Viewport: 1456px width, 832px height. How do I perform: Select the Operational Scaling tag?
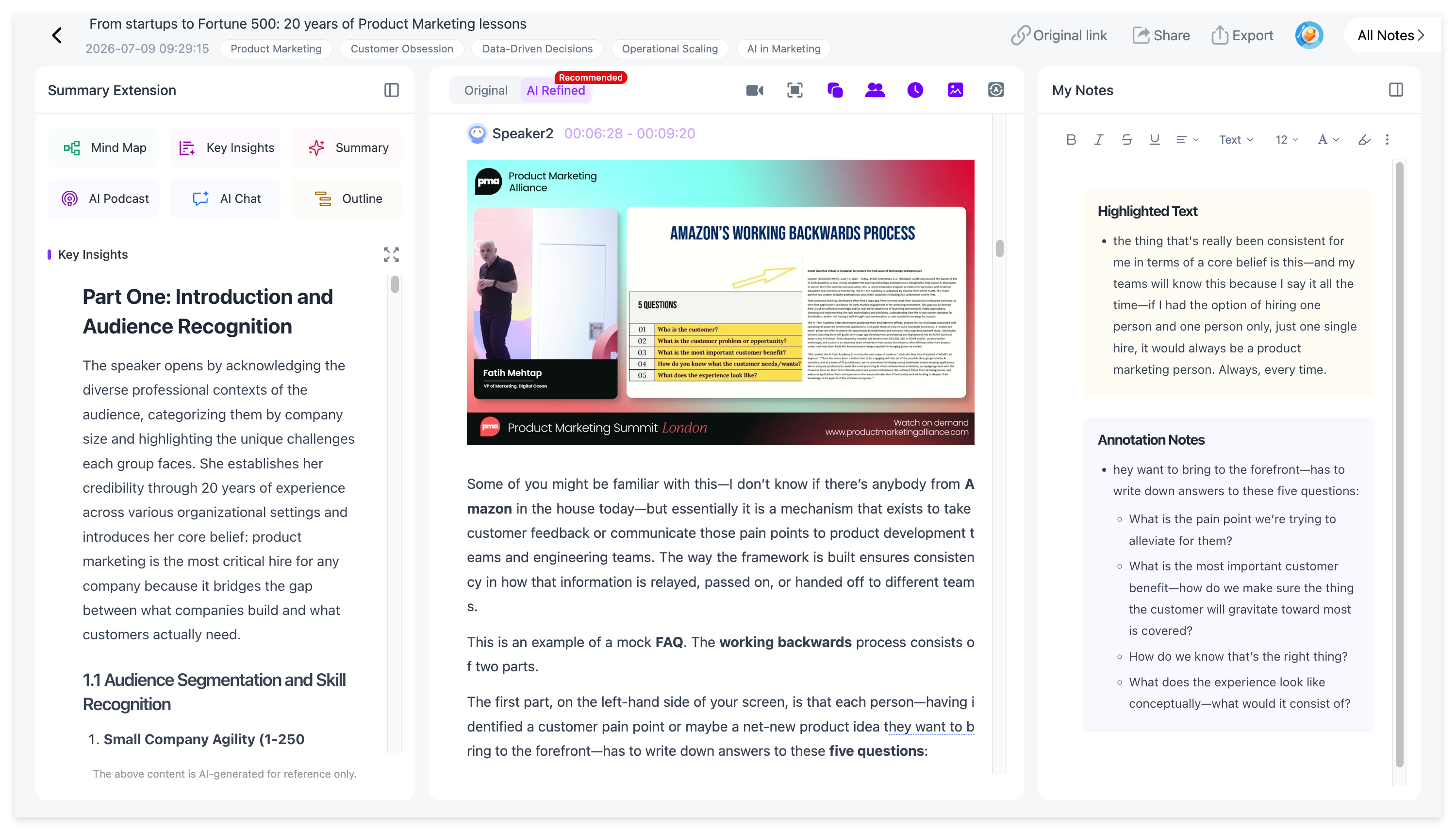669,49
